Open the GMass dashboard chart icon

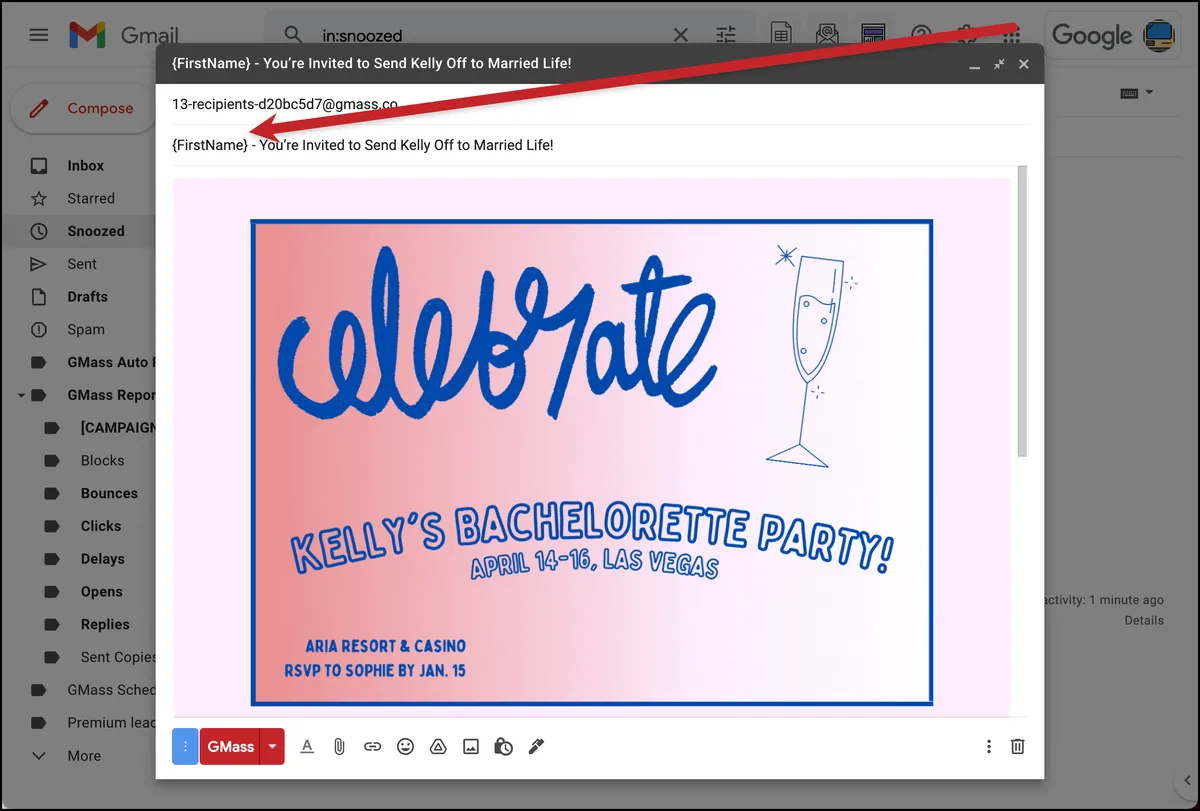tap(872, 35)
